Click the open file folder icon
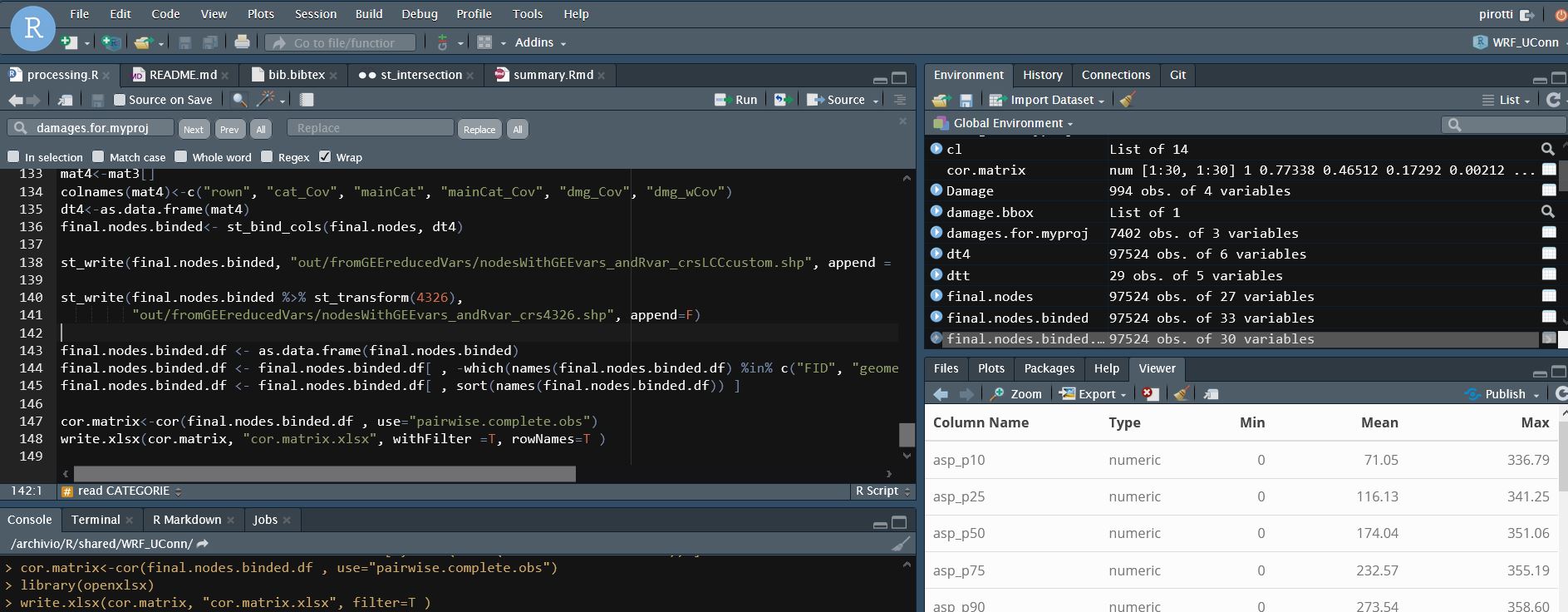Viewport: 1568px width, 612px height. [x=145, y=42]
